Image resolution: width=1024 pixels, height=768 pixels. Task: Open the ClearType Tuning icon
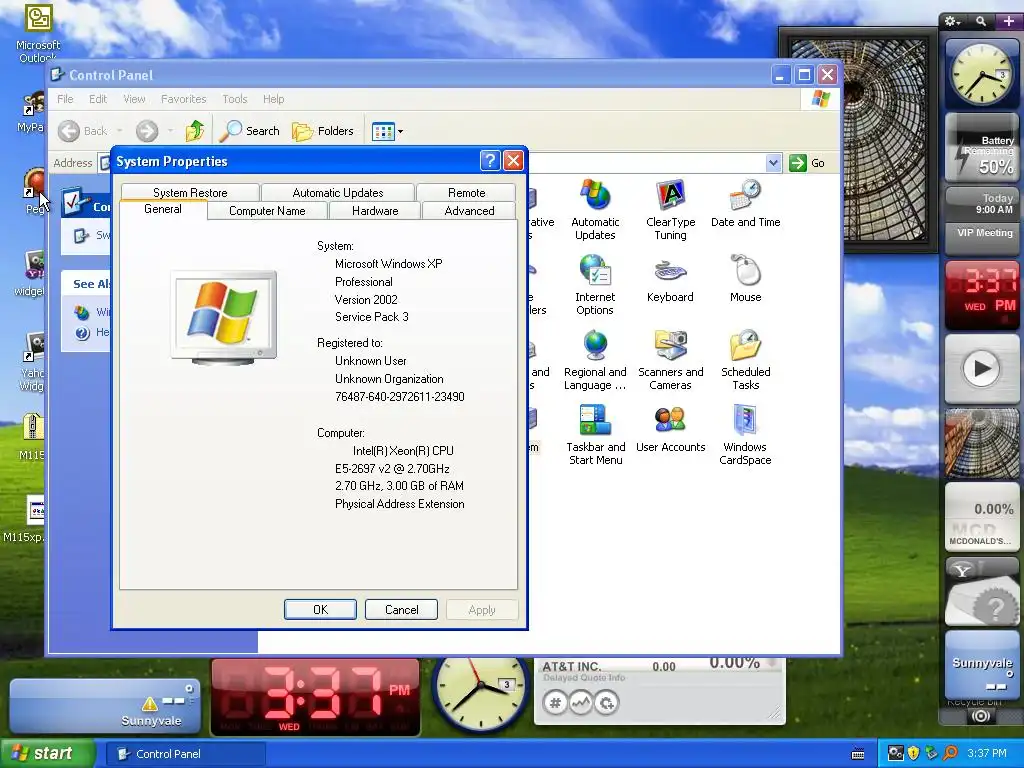(x=670, y=209)
